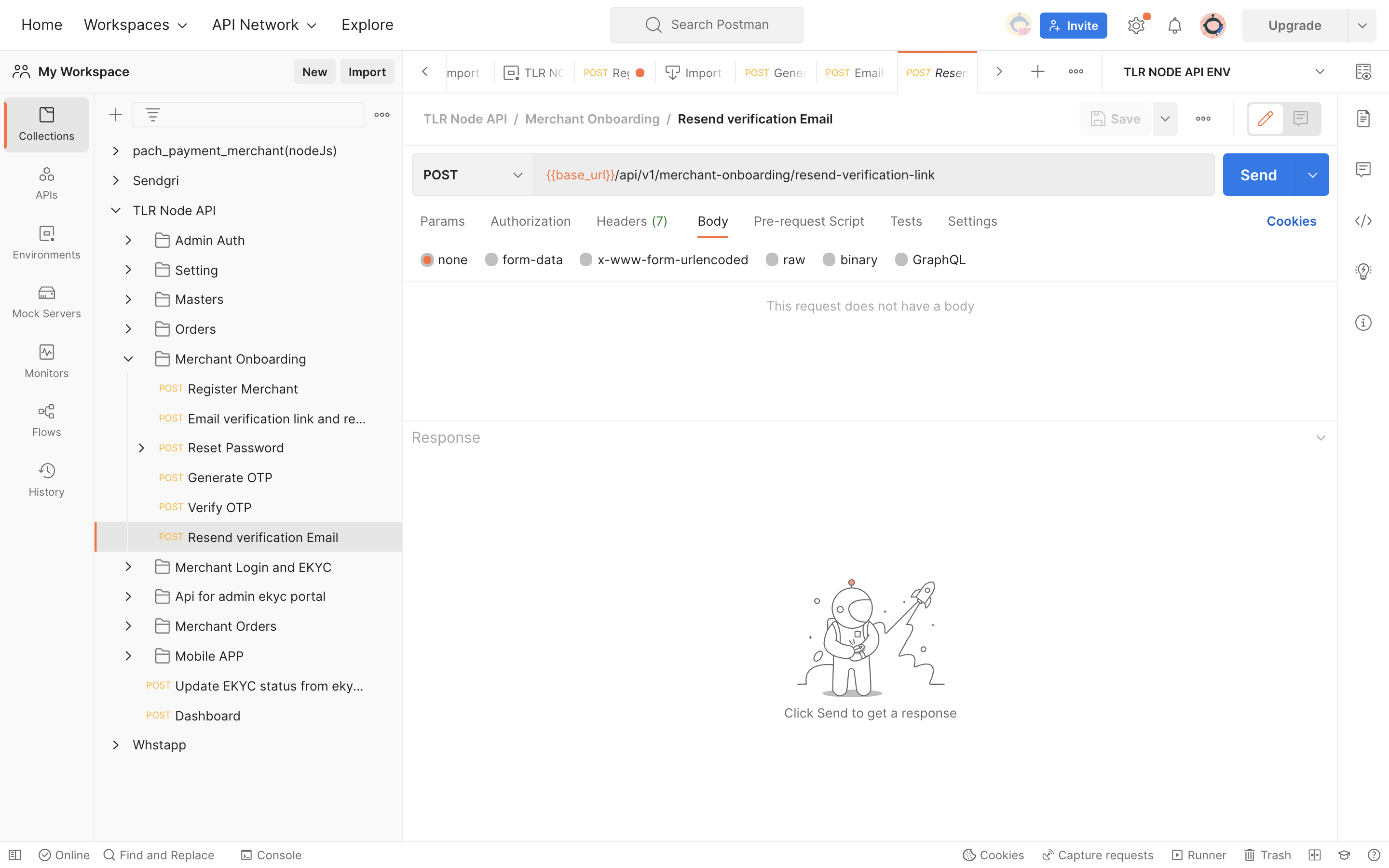This screenshot has width=1389, height=868.
Task: Open the comments pane icon in right sidebar
Action: tap(1364, 169)
